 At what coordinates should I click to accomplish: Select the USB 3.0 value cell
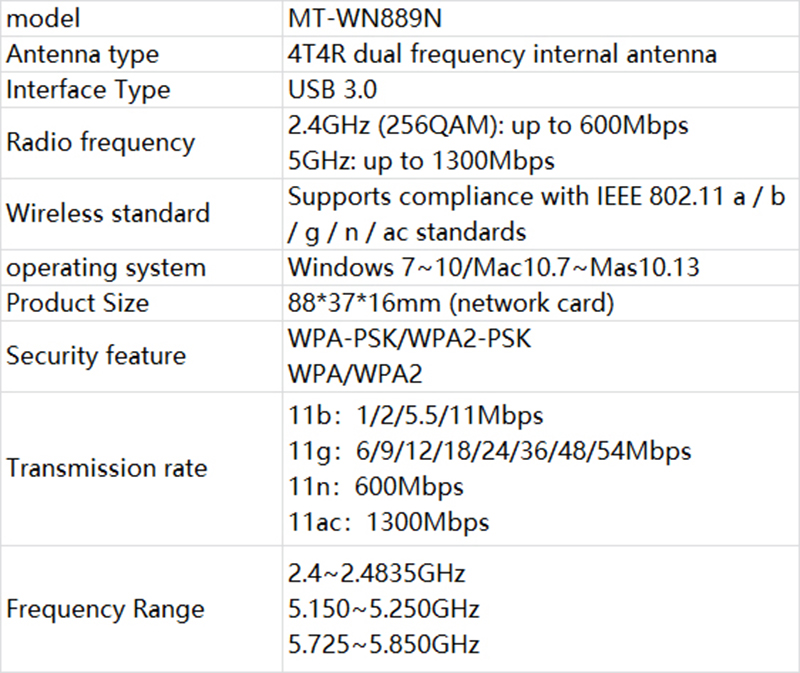(x=331, y=90)
